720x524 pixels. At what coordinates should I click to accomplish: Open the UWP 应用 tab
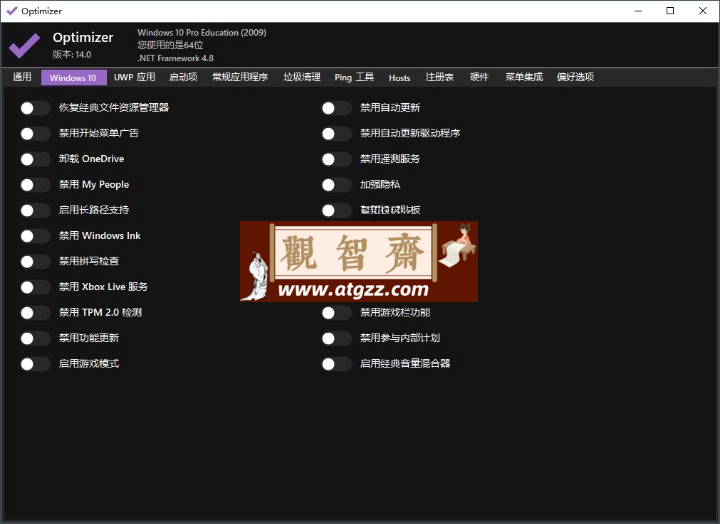135,77
